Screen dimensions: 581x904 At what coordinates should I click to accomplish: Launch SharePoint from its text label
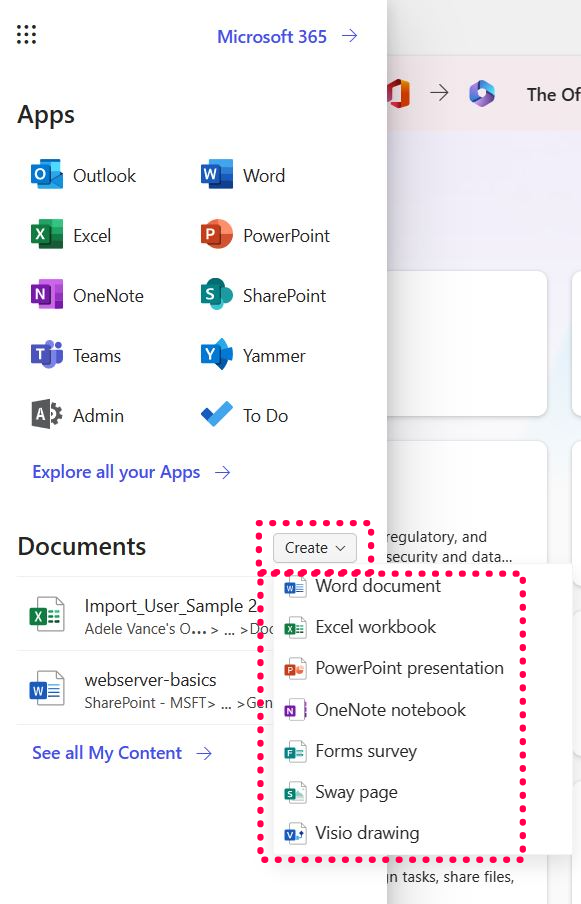284,296
